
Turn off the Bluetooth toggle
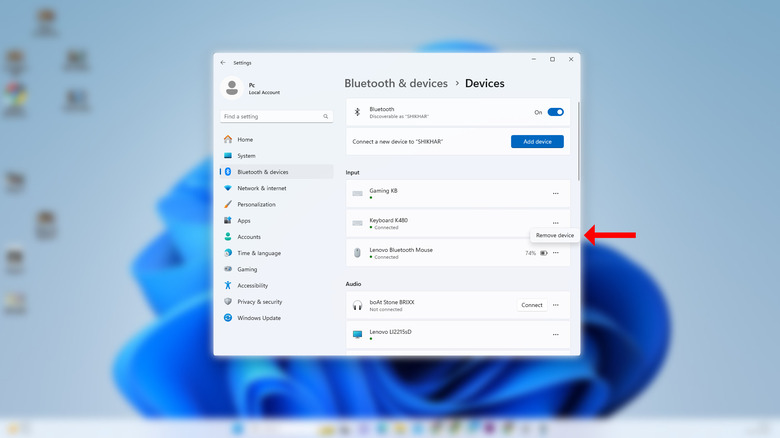tap(555, 112)
